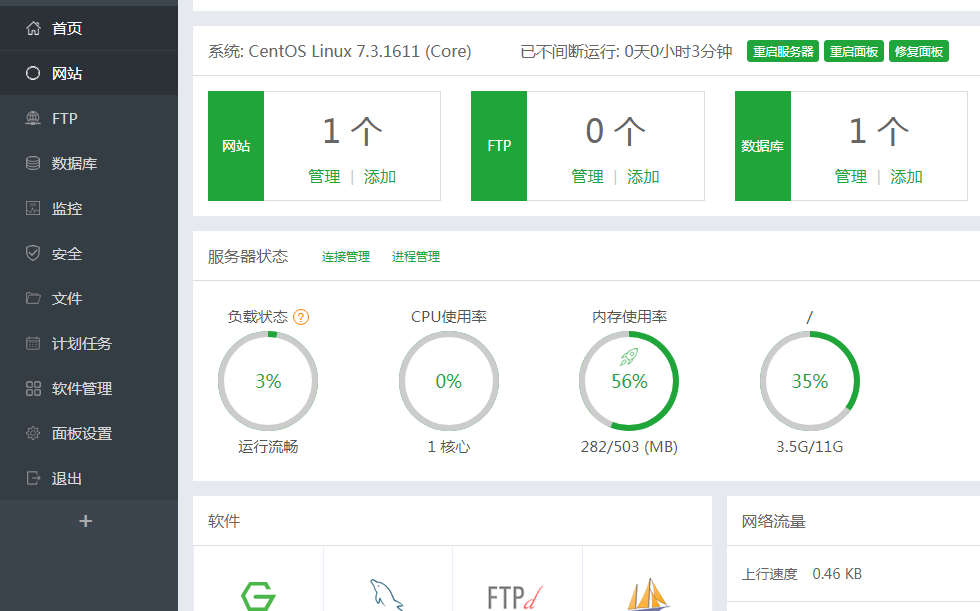980x611 pixels.
Task: Click the FTPd software logo
Action: pos(515,597)
